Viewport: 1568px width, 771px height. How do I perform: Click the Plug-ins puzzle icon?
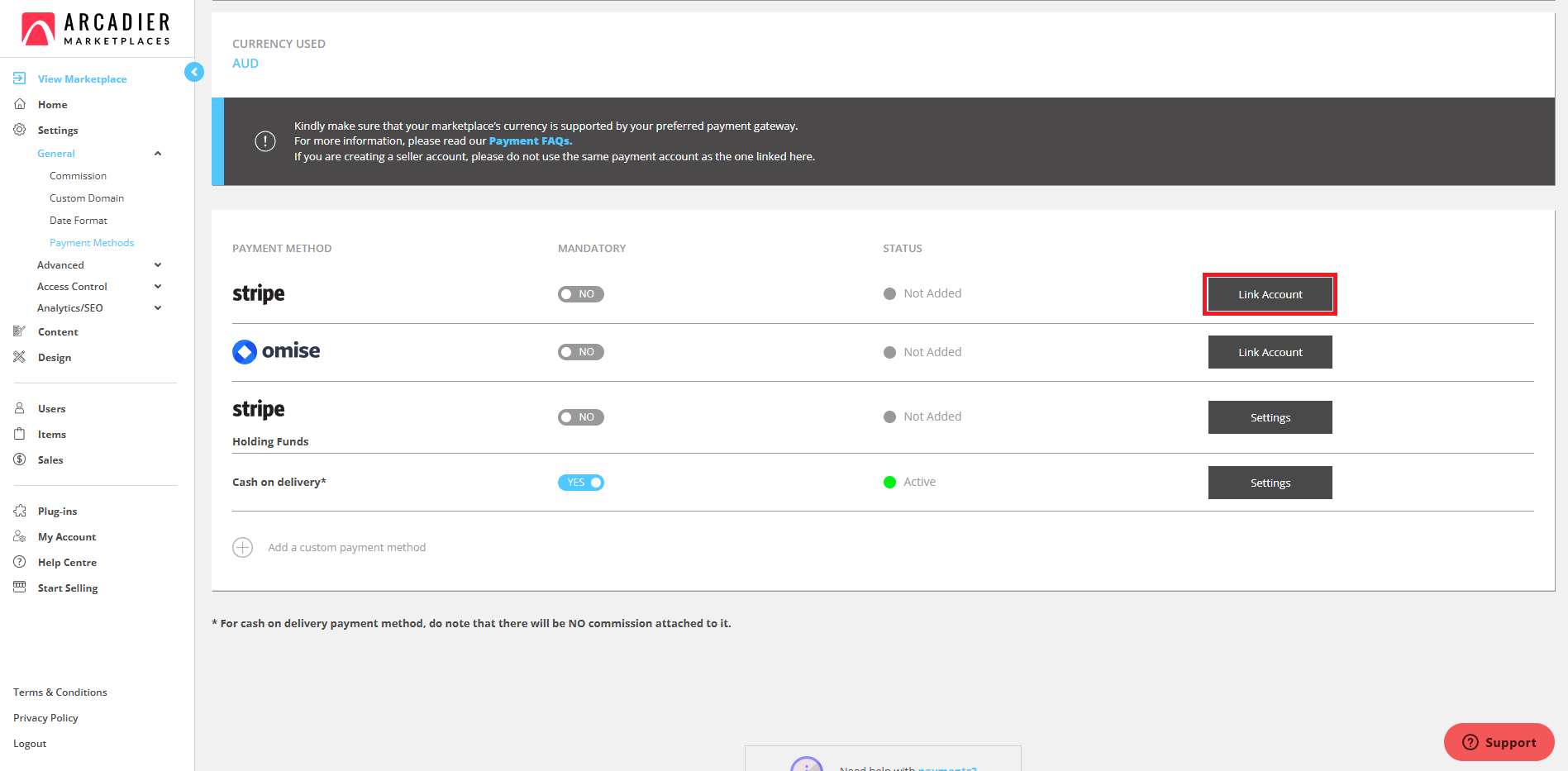pos(20,511)
